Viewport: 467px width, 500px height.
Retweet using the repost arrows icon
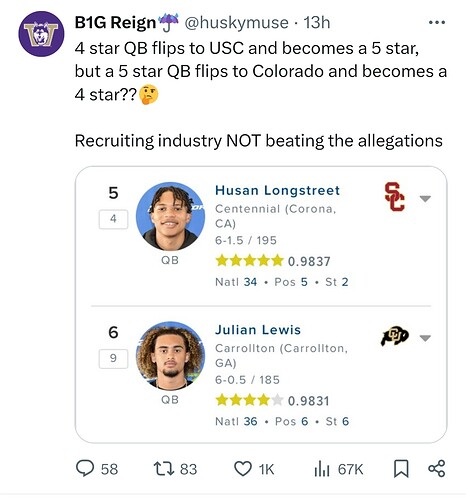164,469
